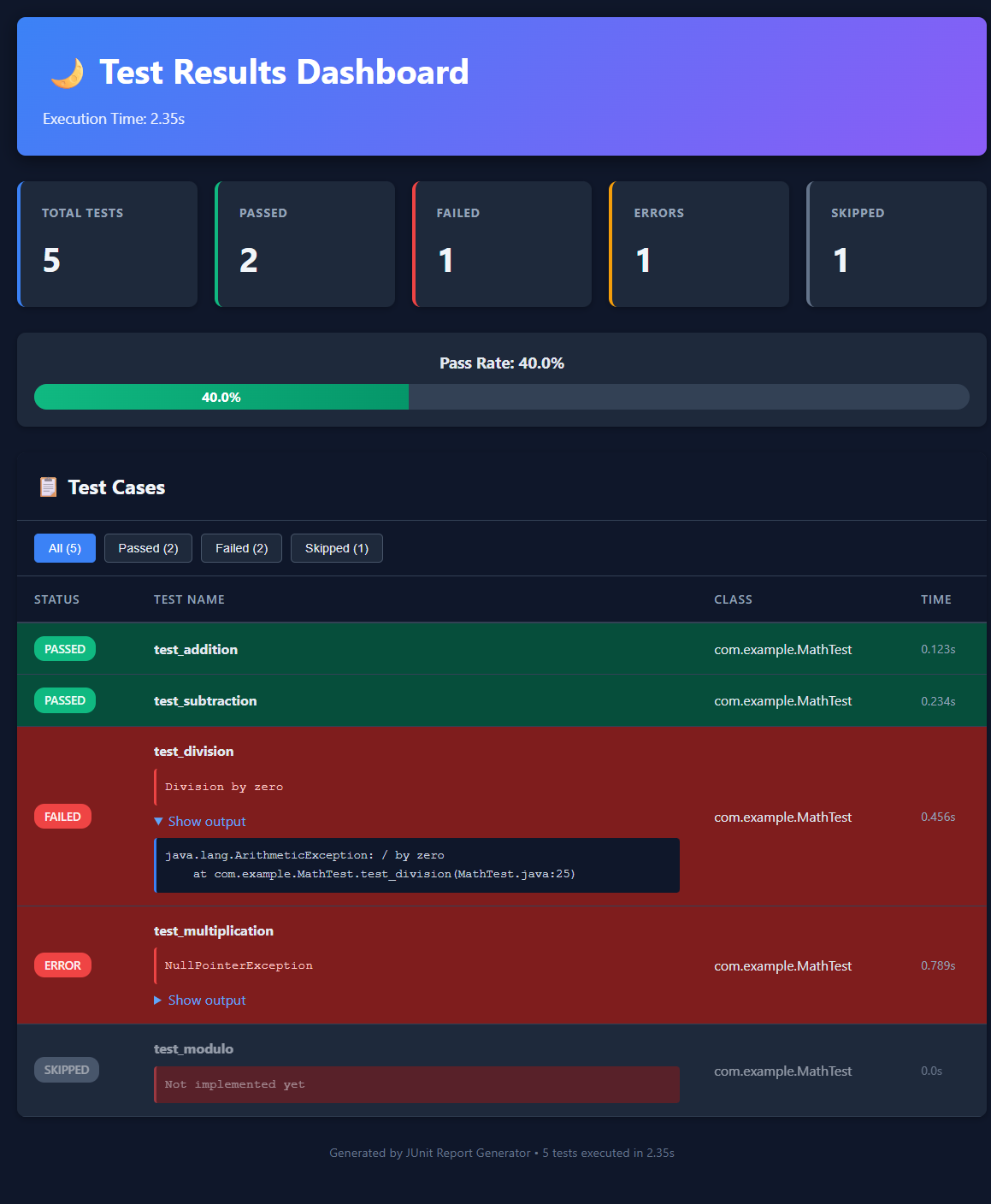Click the clipboard icon beside Test Cases
991x1204 pixels.
[x=48, y=487]
